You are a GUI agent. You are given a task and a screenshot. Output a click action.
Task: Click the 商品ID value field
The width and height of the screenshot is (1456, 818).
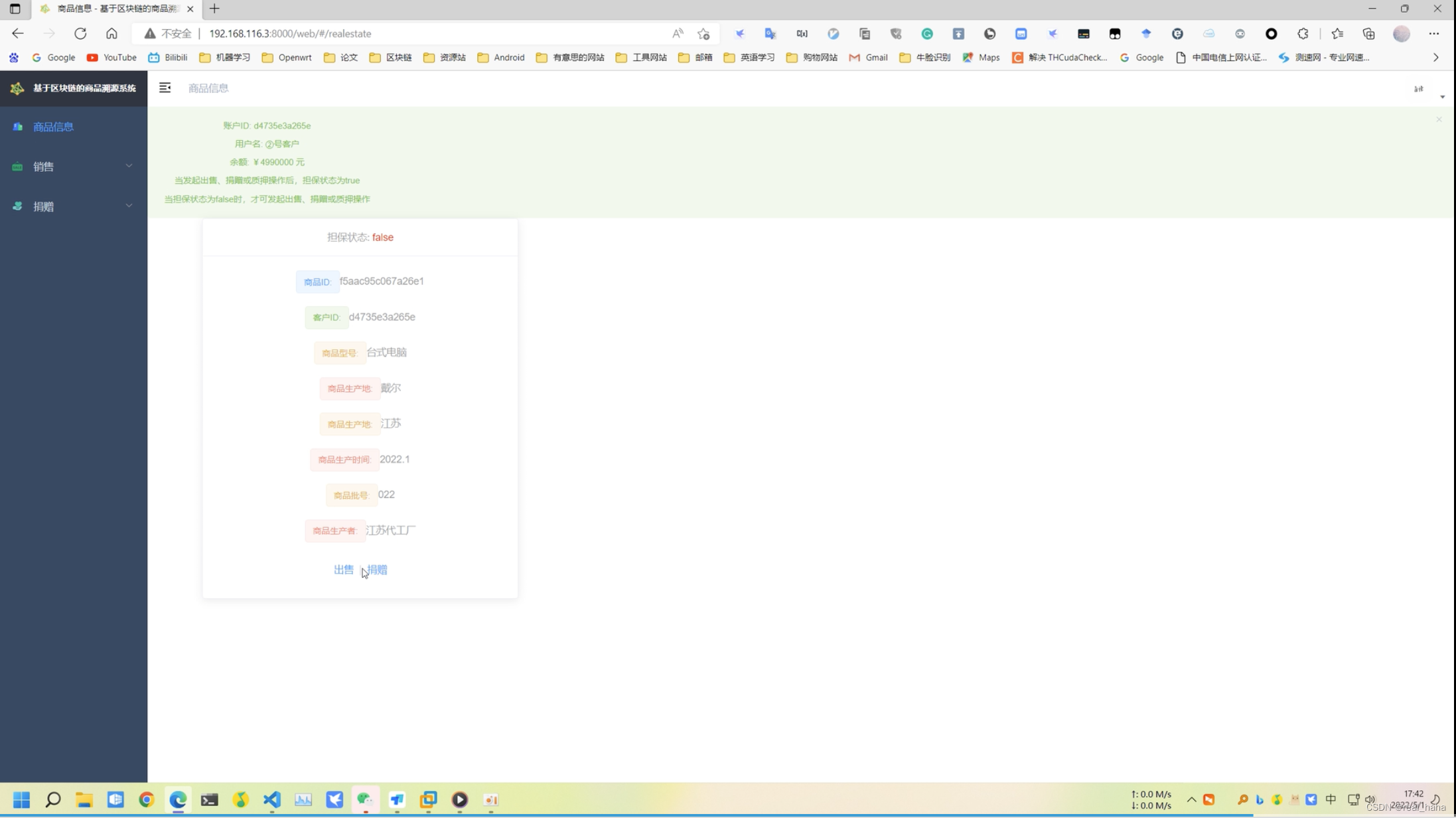pos(382,281)
